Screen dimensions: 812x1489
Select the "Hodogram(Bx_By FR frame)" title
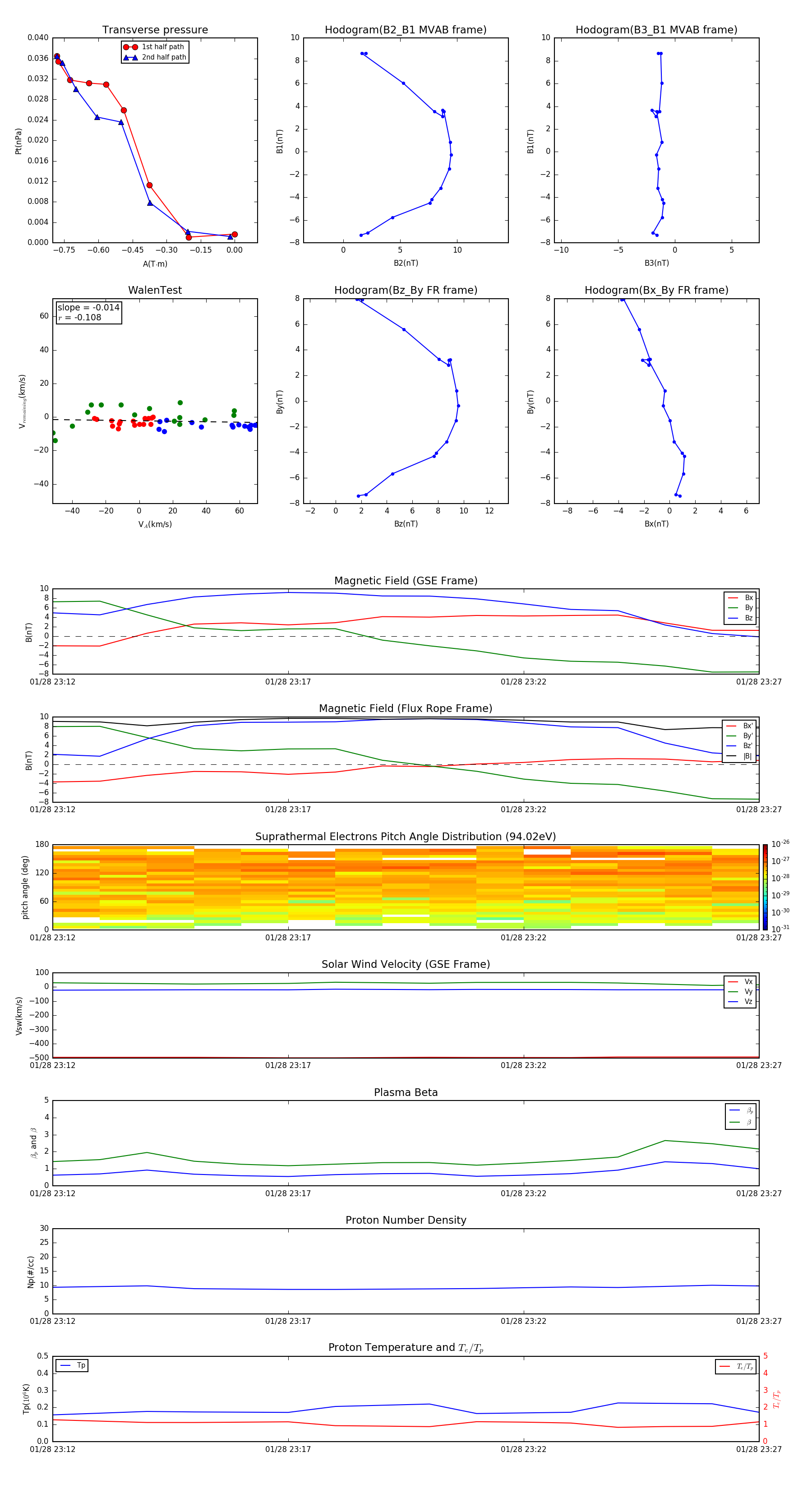(656, 290)
